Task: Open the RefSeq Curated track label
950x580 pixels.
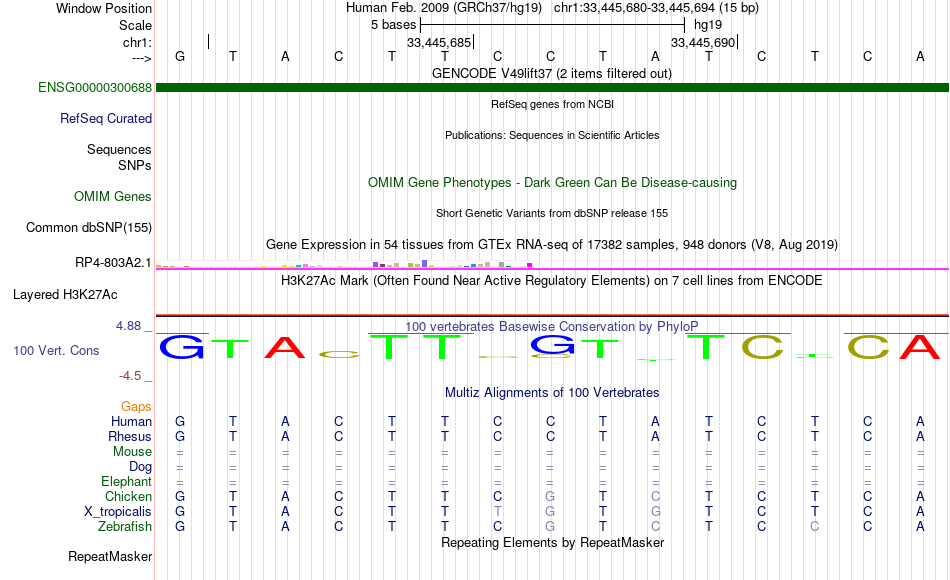Action: [x=105, y=118]
